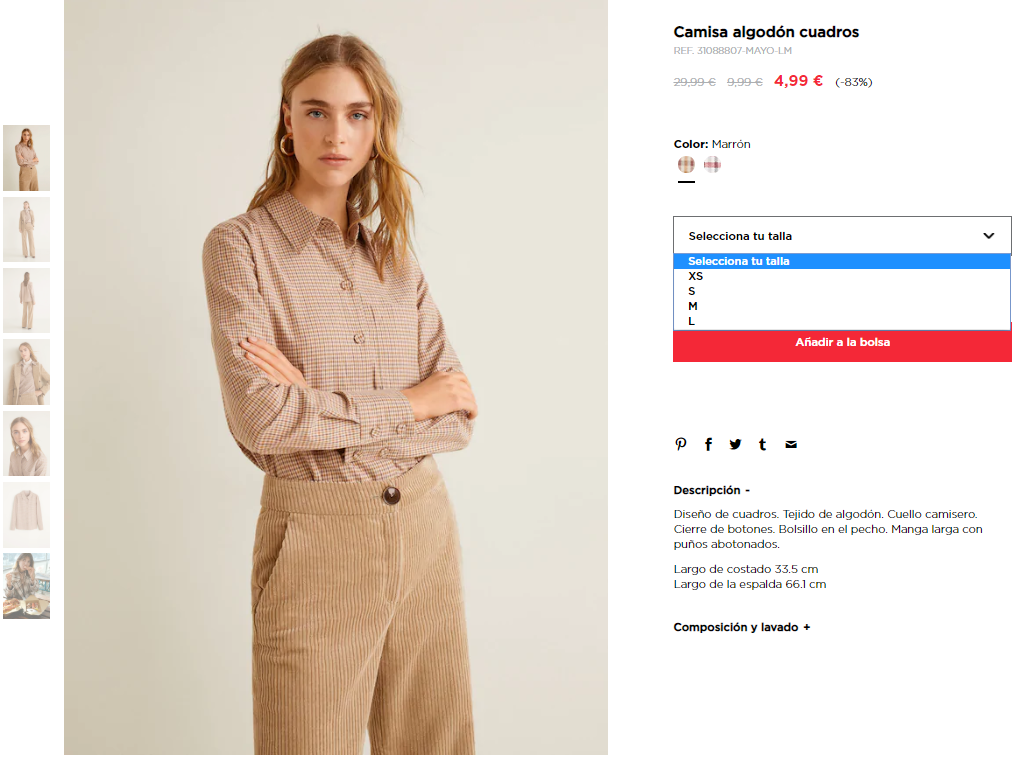Add item with Añadir a la bolsa
The height and width of the screenshot is (758, 1019).
842,345
